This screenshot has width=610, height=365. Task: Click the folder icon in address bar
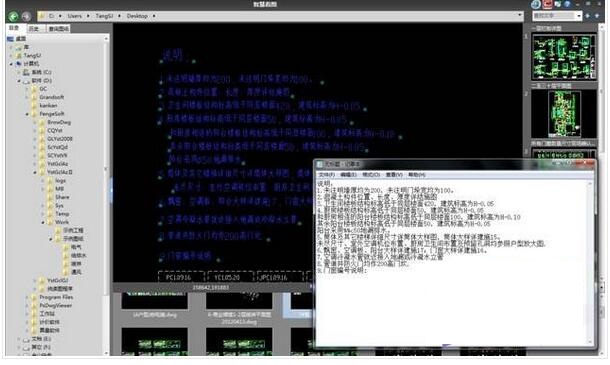click(42, 16)
